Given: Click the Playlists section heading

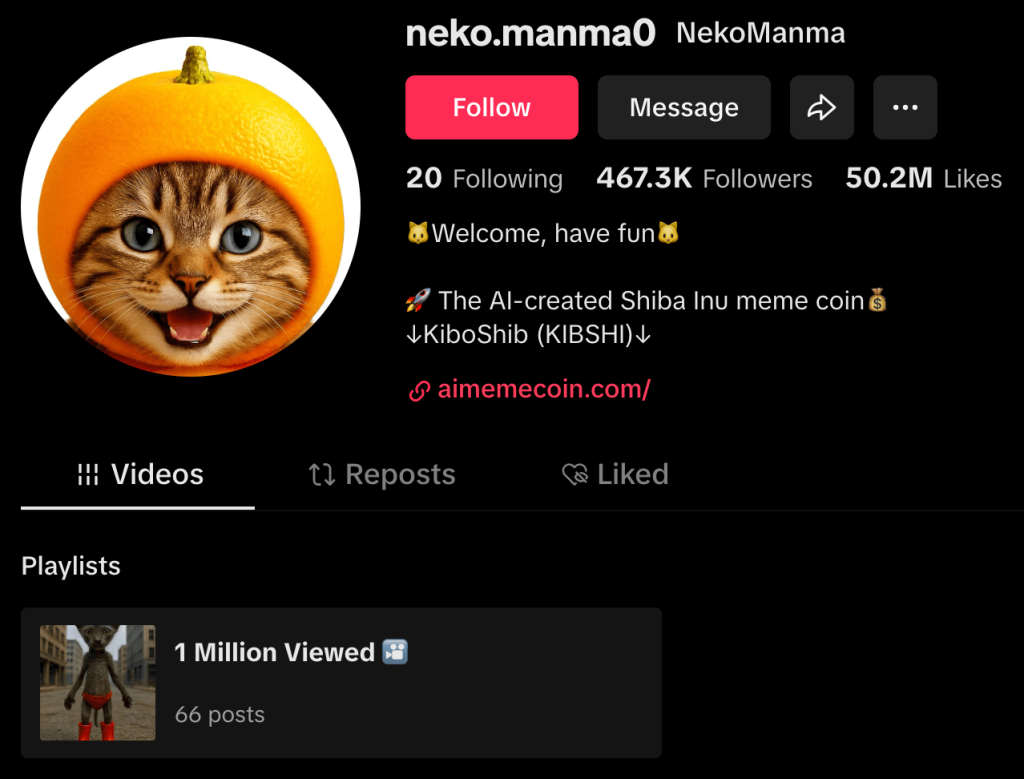Looking at the screenshot, I should point(71,566).
